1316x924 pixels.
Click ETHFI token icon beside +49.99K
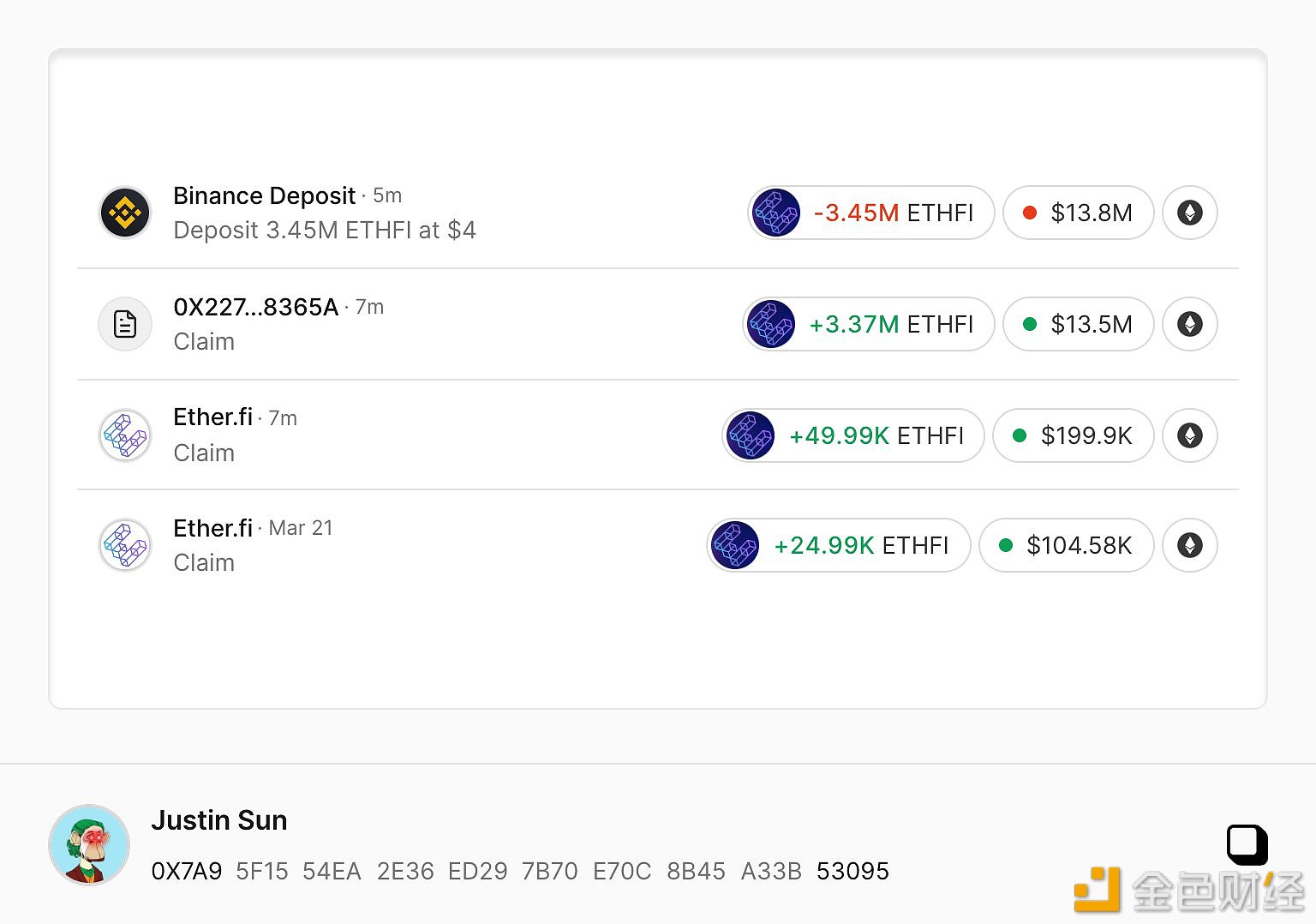(x=751, y=435)
